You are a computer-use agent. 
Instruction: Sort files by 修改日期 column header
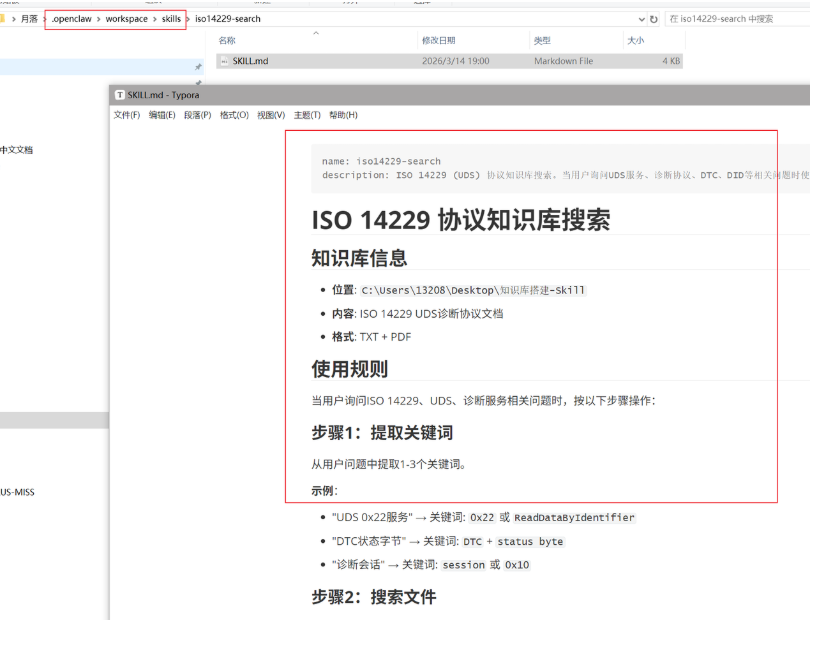click(x=438, y=41)
